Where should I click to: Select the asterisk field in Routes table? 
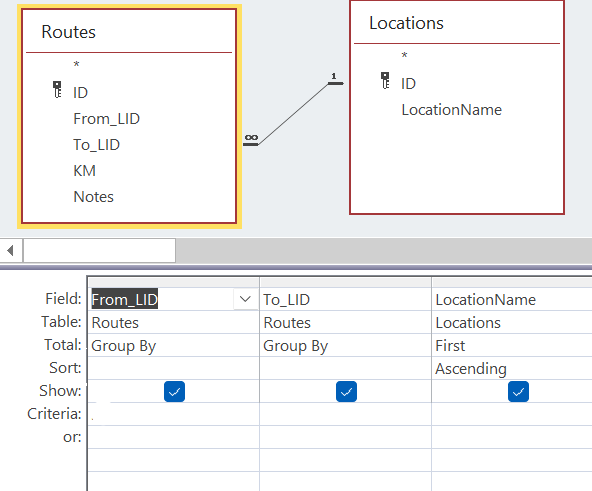(76, 65)
